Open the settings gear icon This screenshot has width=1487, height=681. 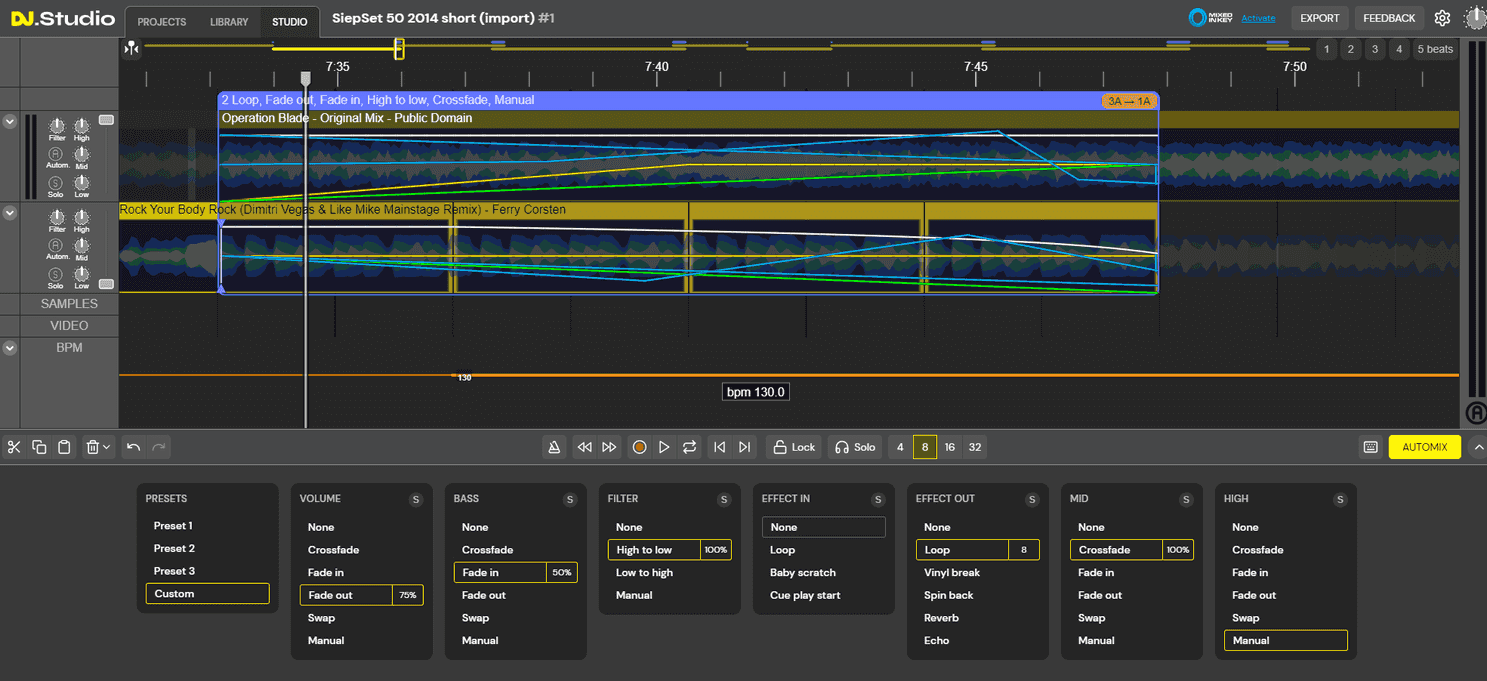(1442, 18)
